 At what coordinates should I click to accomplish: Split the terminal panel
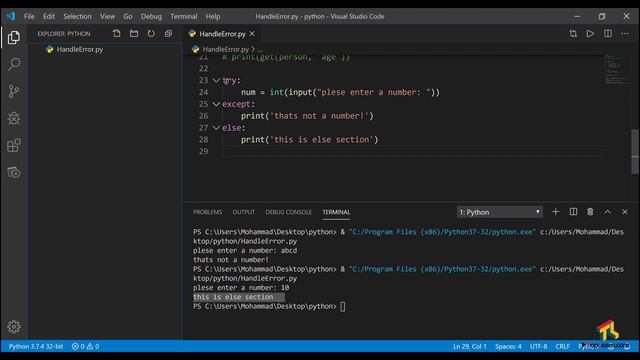tap(573, 212)
